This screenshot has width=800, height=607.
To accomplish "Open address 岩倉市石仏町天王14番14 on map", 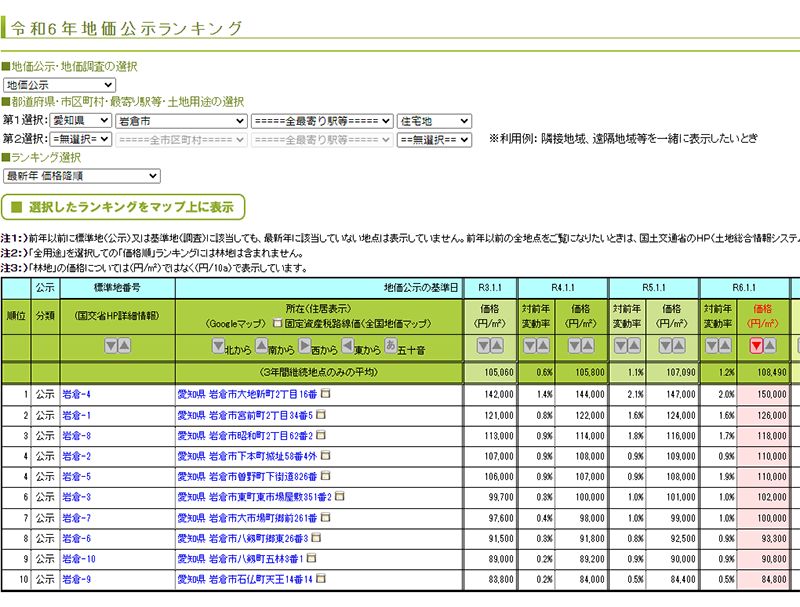I will coord(245,579).
